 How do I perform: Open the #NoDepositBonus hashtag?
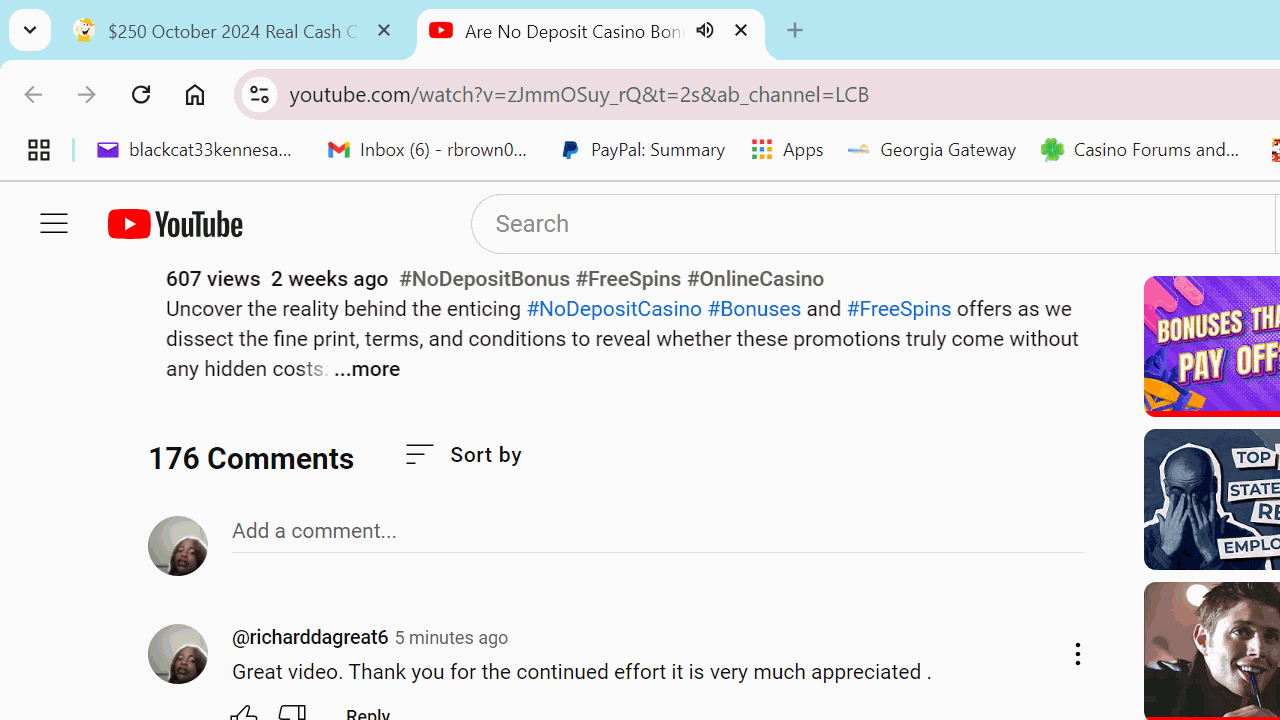tap(484, 279)
